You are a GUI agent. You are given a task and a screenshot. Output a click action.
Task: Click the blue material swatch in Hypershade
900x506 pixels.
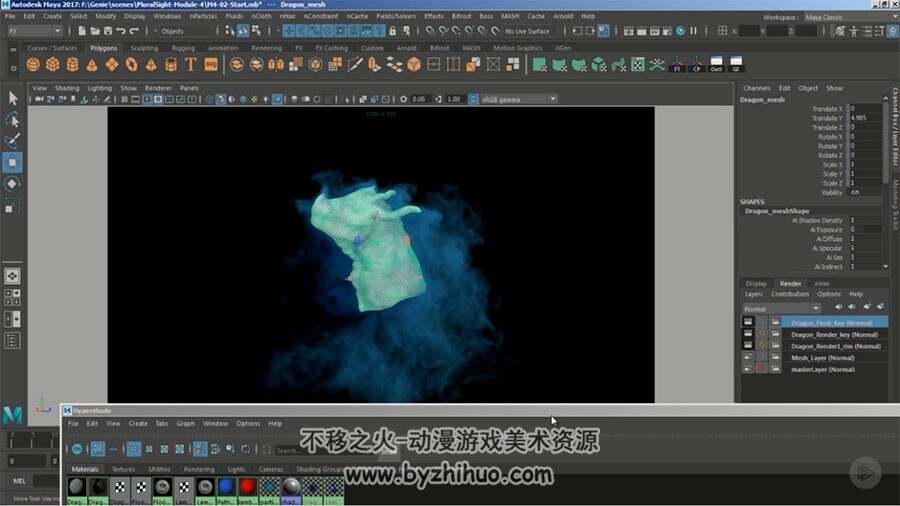coord(226,486)
